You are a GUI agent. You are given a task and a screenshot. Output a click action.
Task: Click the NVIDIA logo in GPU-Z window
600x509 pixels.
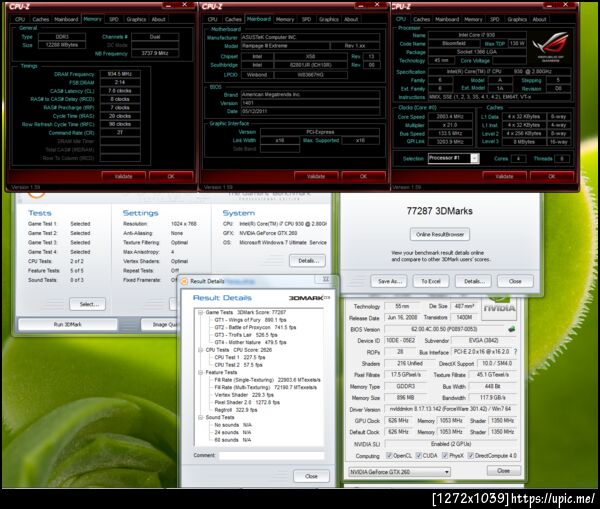499,307
